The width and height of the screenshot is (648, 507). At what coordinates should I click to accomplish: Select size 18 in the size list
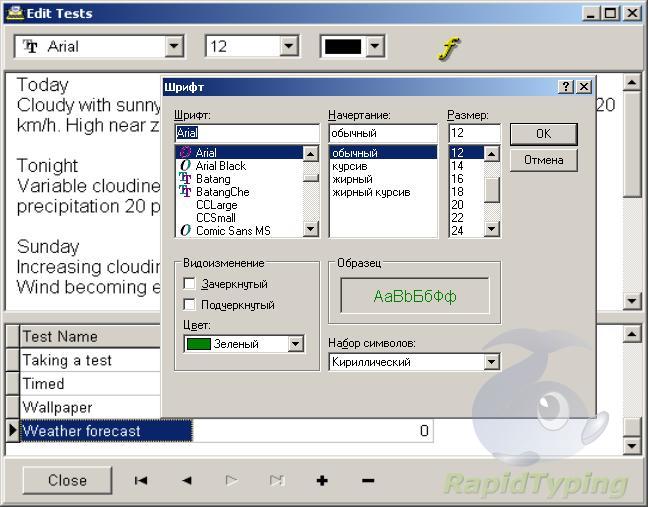coord(466,192)
